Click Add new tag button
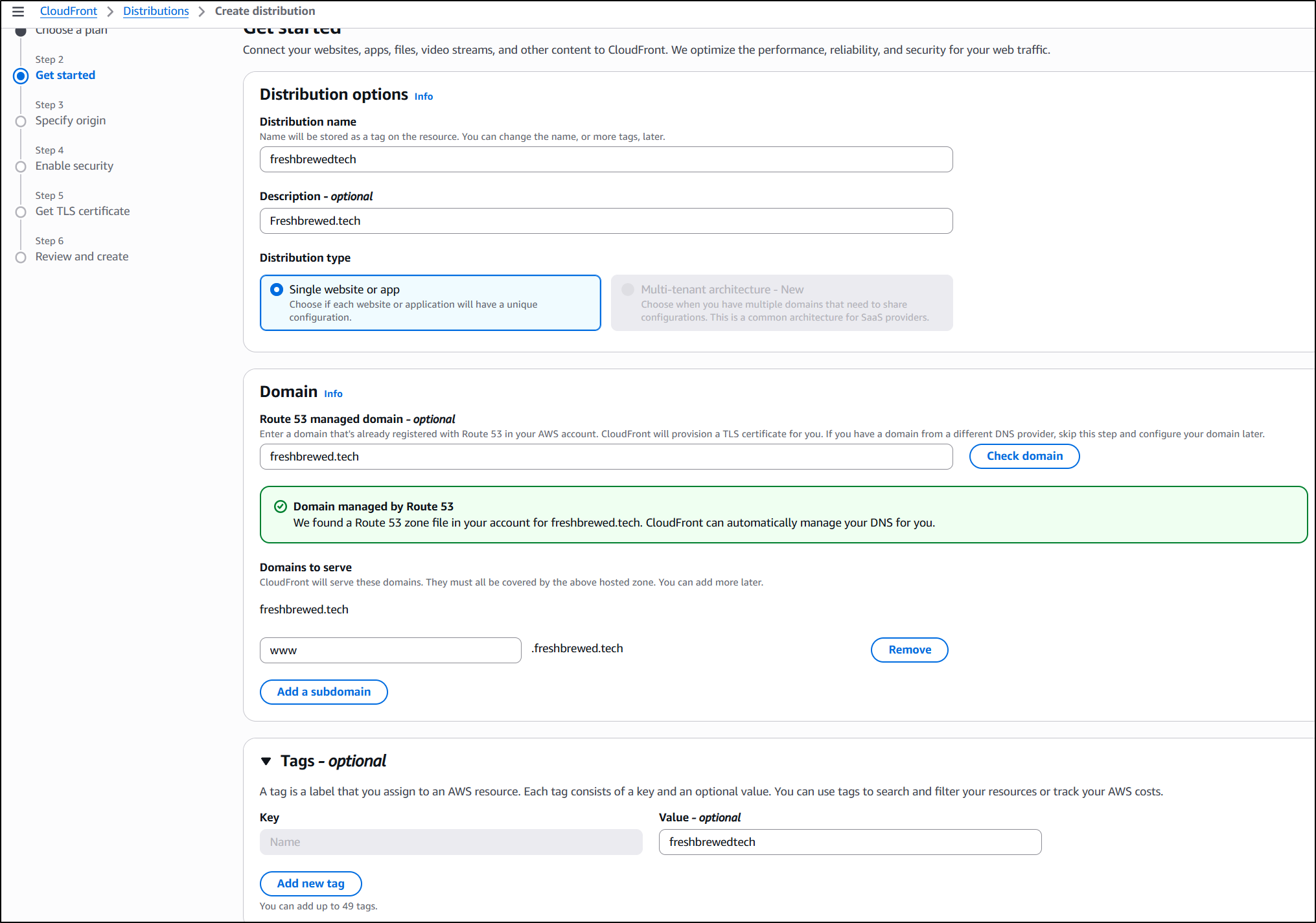The width and height of the screenshot is (1316, 923). 311,883
